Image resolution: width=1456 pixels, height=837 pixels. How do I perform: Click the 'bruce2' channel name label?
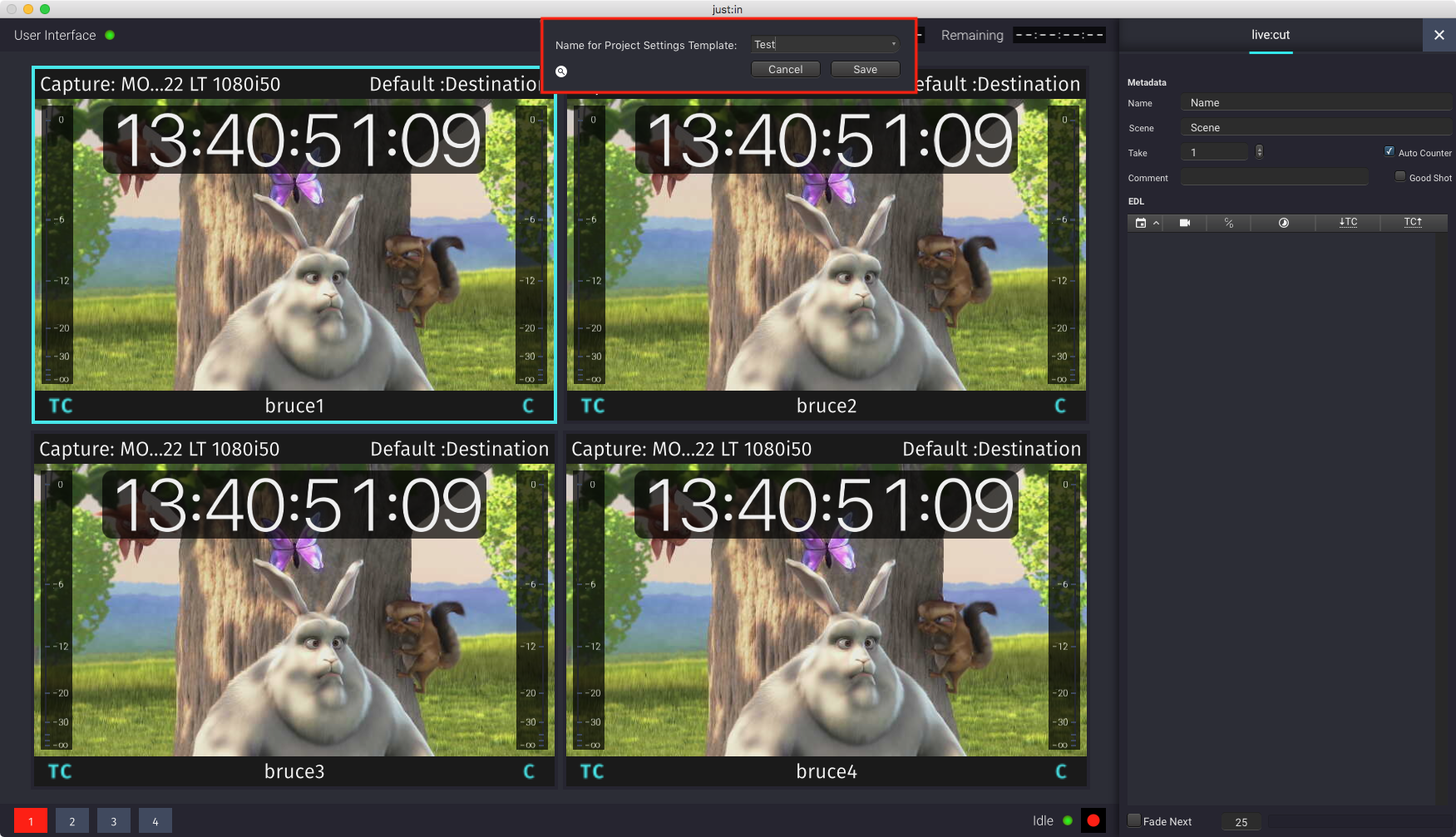827,406
